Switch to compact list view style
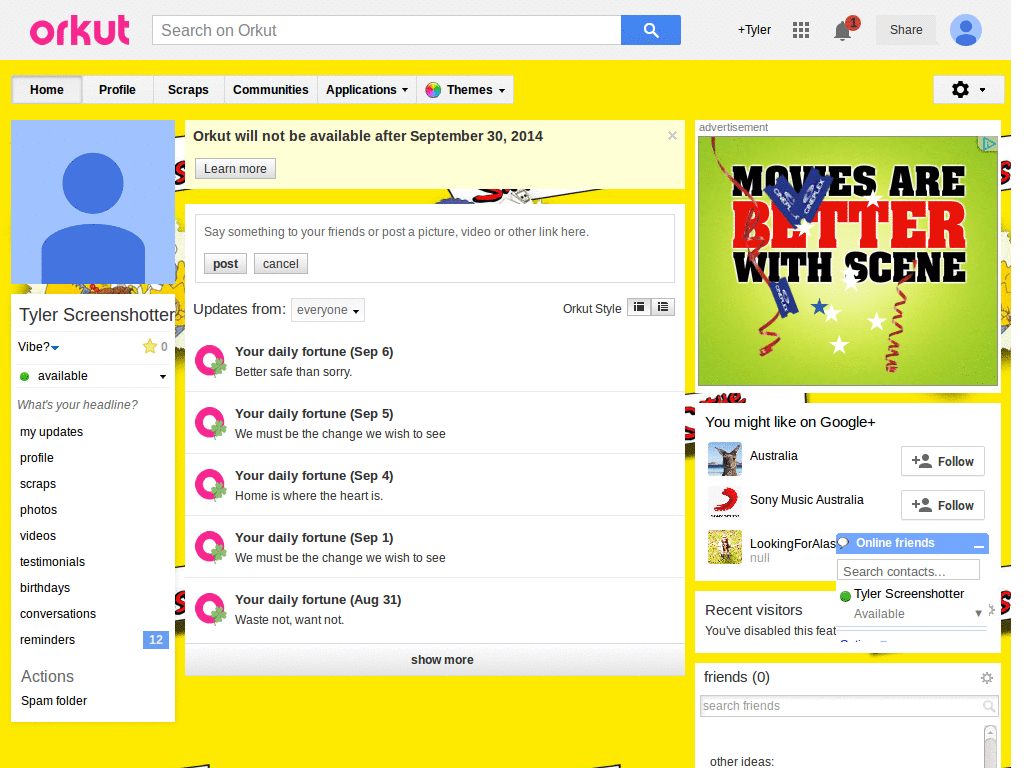 (639, 307)
